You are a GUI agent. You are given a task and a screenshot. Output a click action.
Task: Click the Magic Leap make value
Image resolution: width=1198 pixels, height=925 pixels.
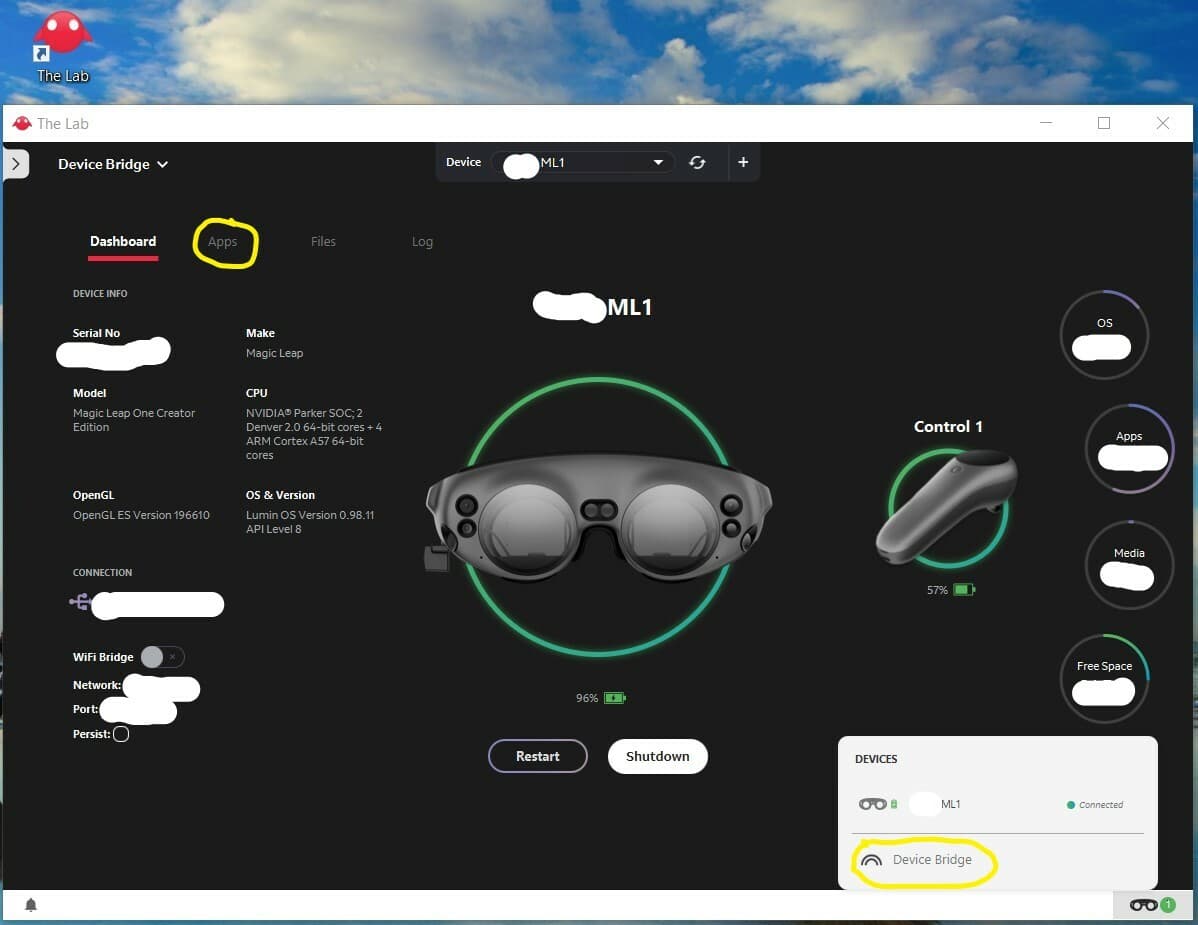pos(274,353)
